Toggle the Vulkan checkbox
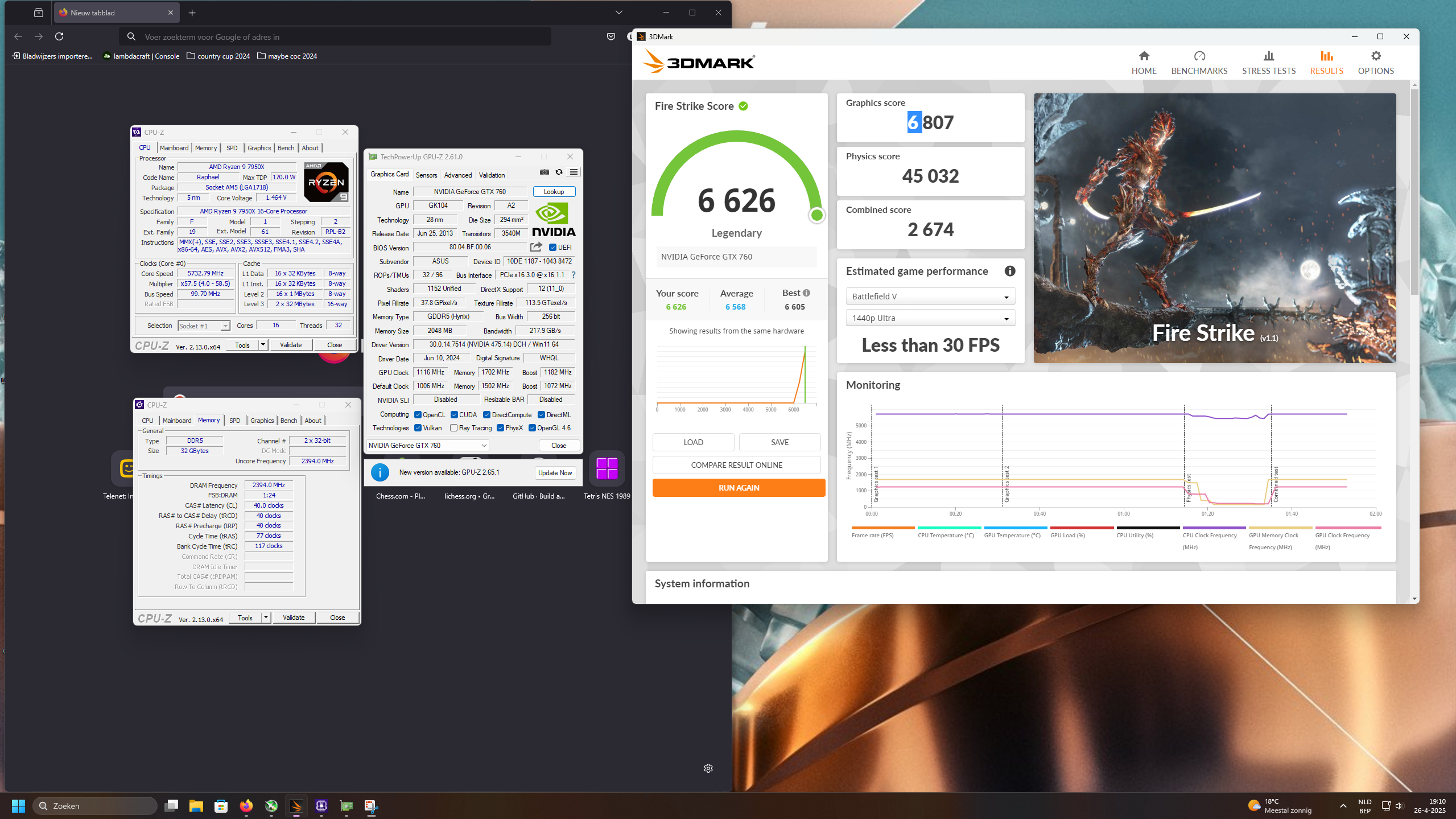The height and width of the screenshot is (819, 1456). coord(418,428)
